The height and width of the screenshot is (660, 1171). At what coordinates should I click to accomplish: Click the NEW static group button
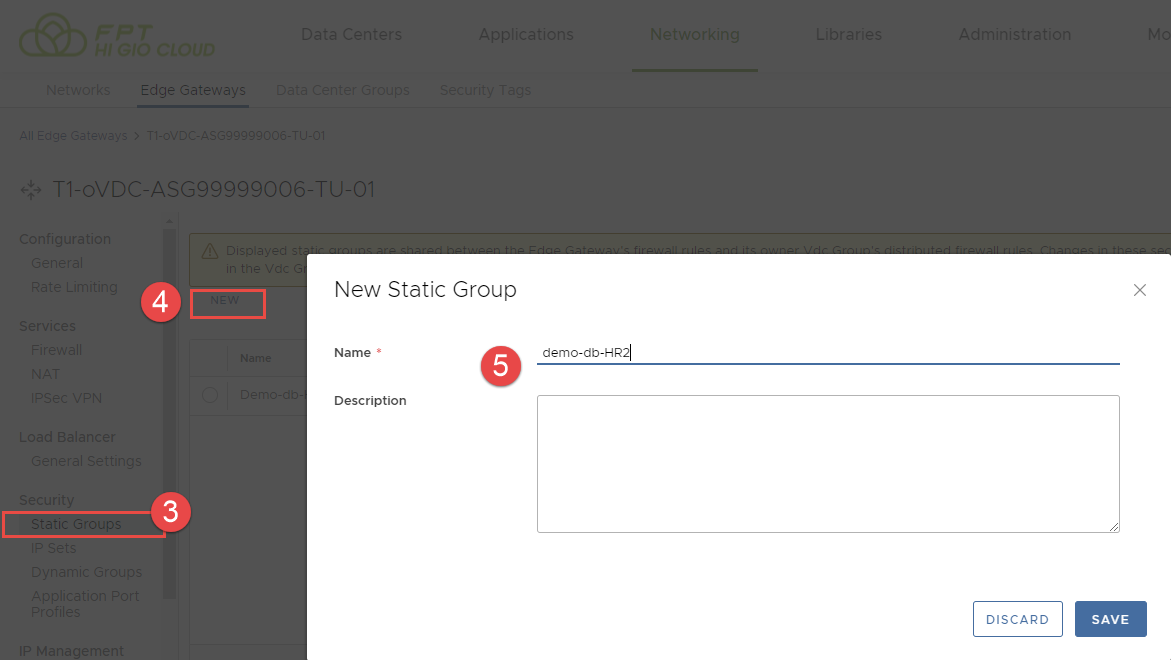(226, 301)
